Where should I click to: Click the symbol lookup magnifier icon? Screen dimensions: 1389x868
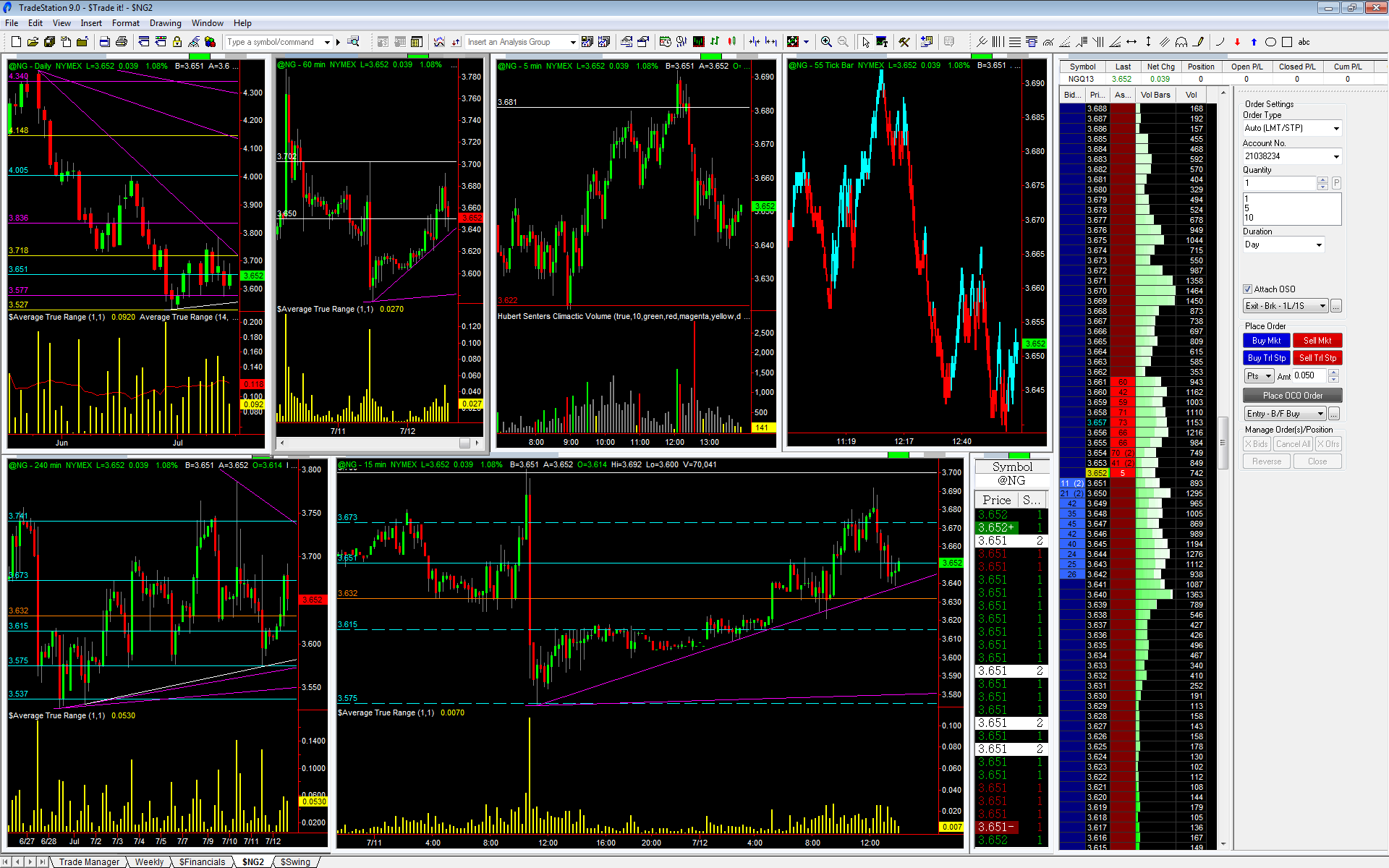click(353, 42)
